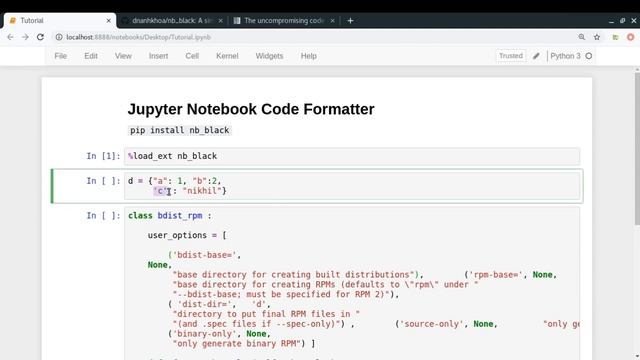
Task: Bookmark this page with star icon
Action: pos(597,37)
